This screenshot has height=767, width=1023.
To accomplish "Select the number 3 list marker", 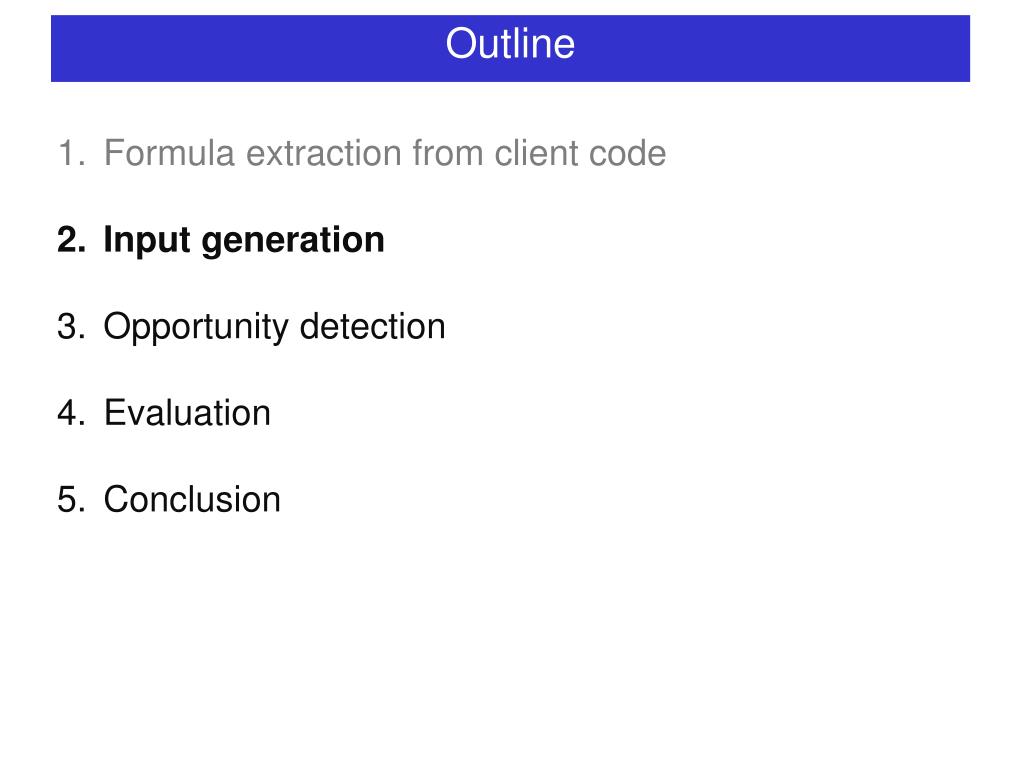I will 71,326.
